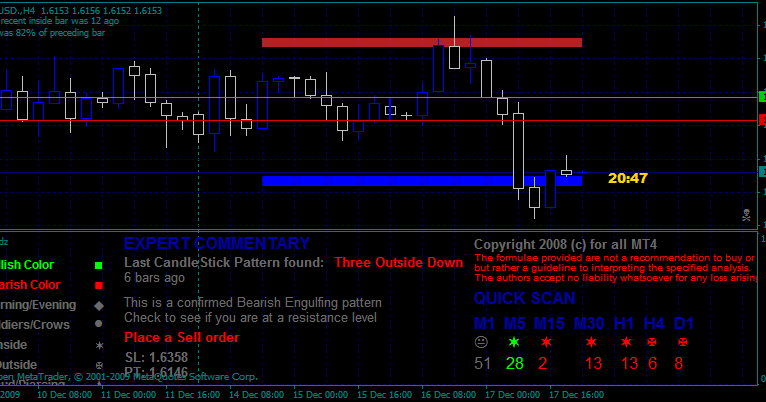Viewport: 766px width, 402px height.
Task: Click the 'PT: 1.6146' profit target value
Action: tap(156, 372)
